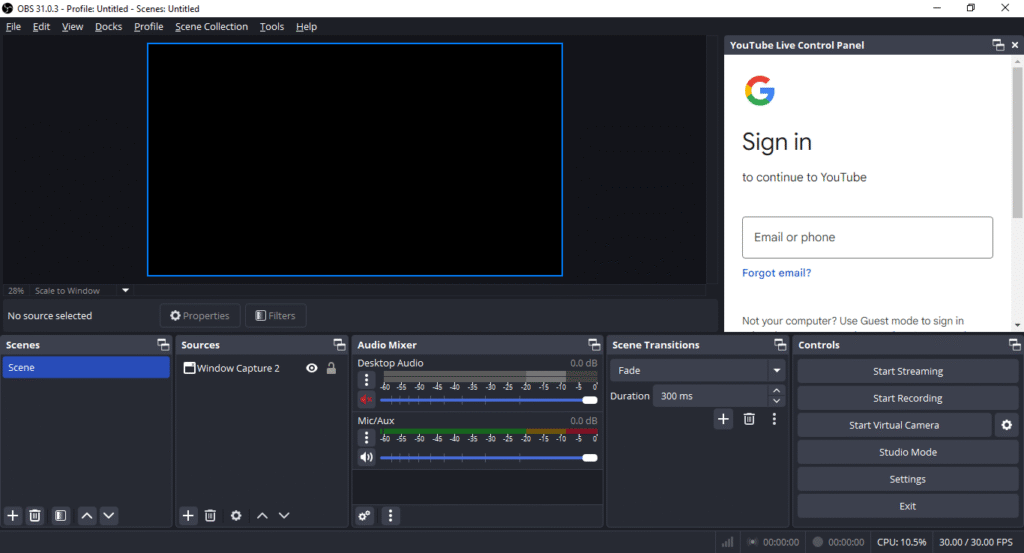Click the Duration 300 ms field
This screenshot has height=553, width=1024.
pyautogui.click(x=711, y=396)
